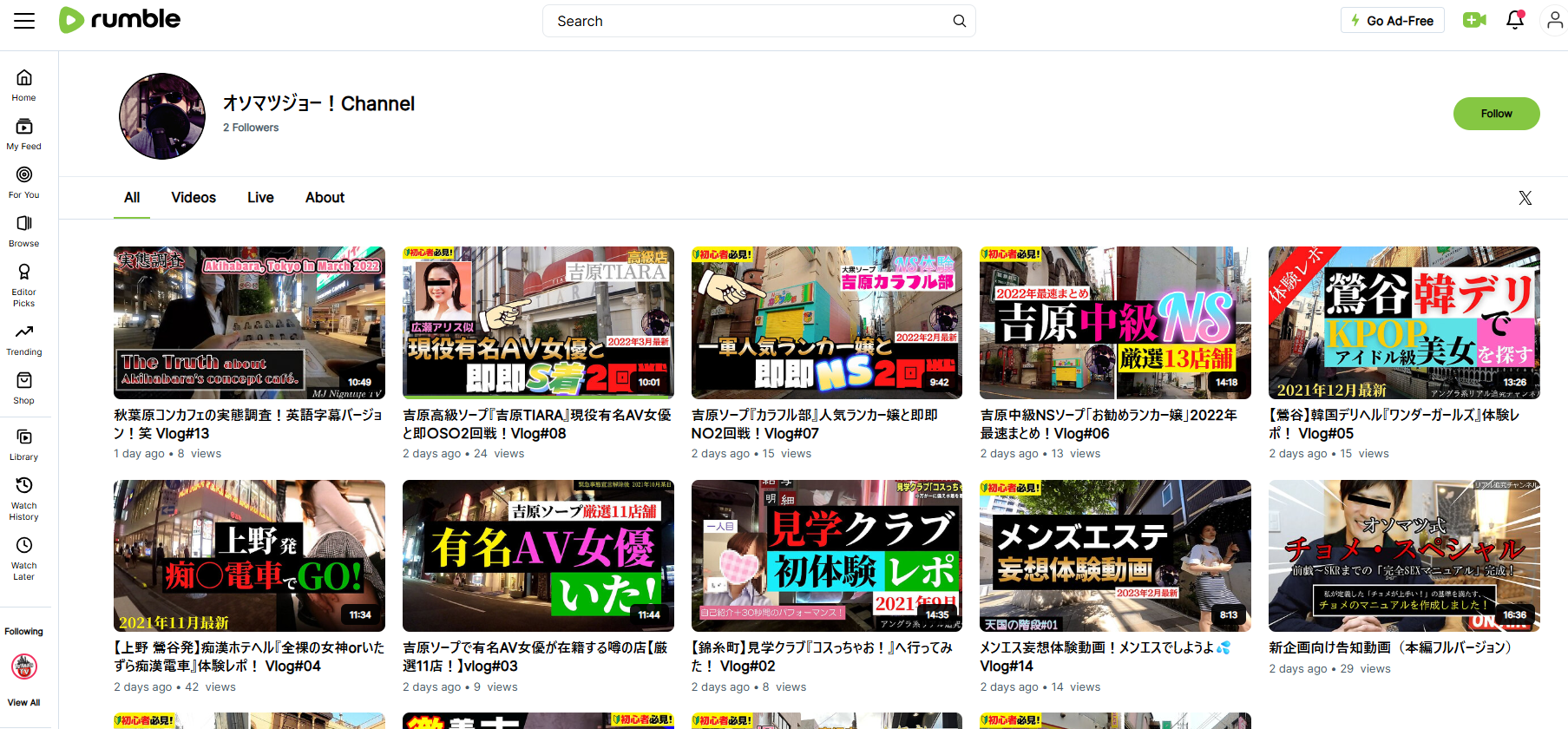The image size is (1568, 729).
Task: Click the Rumble logo
Action: tap(120, 20)
